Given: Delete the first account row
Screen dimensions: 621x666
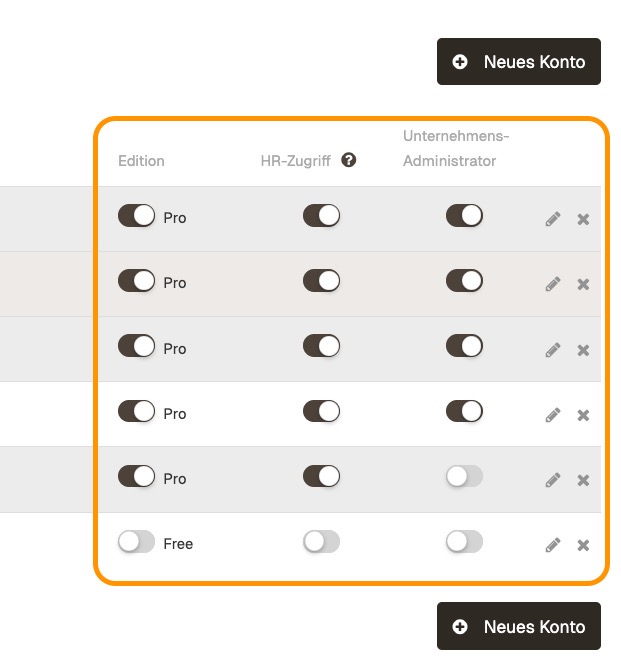Looking at the screenshot, I should coord(583,219).
